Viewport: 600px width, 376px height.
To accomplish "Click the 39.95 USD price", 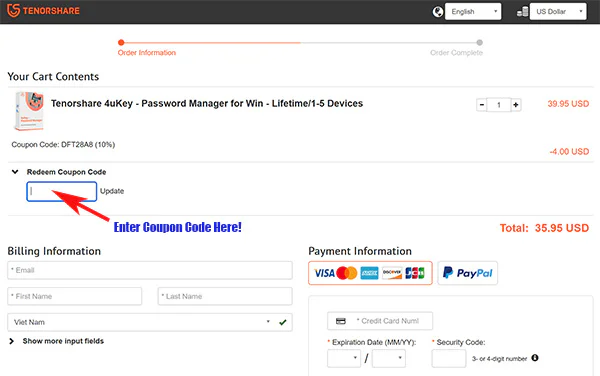I will click(568, 104).
